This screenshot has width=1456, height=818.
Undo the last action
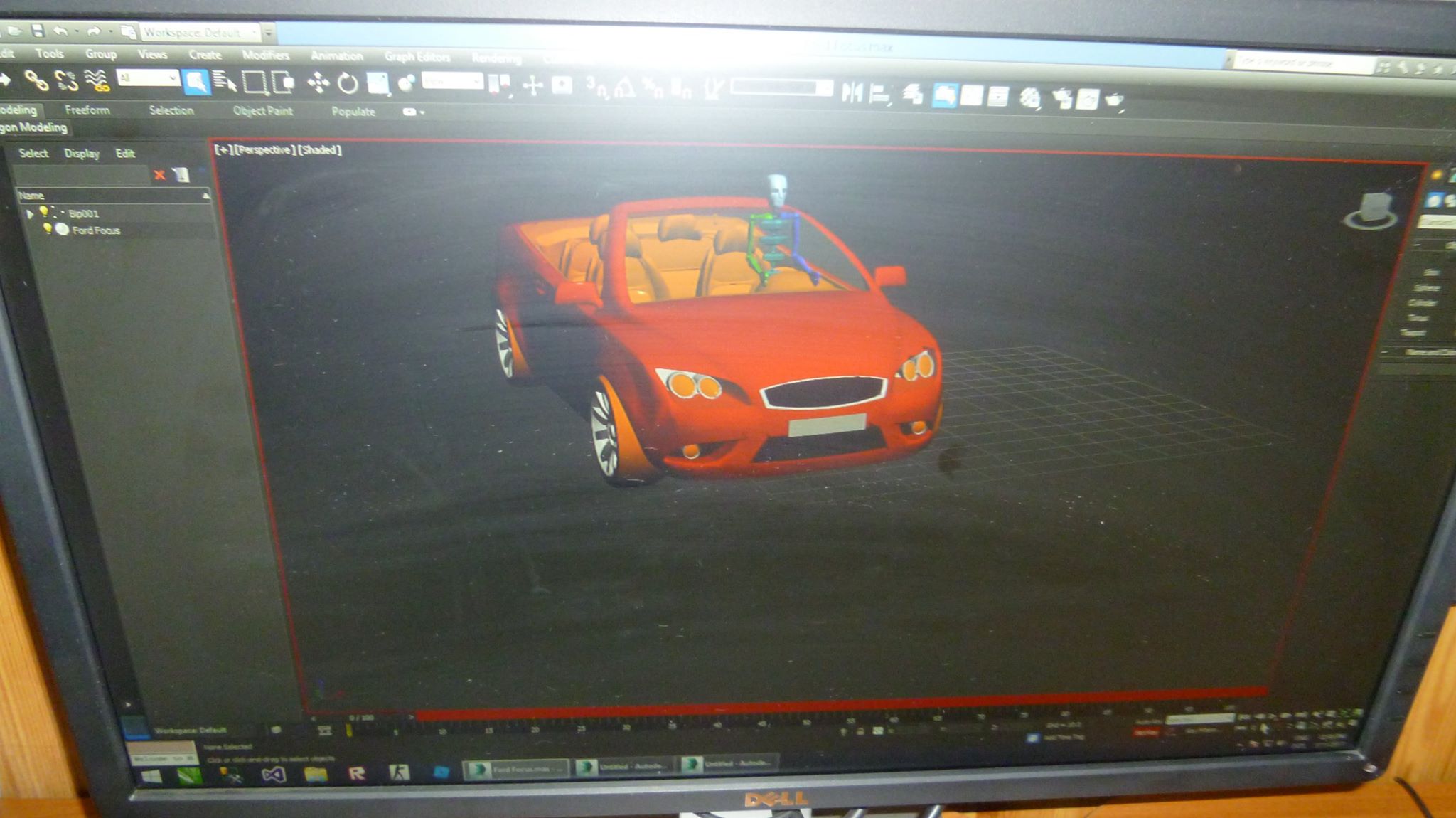[61, 31]
